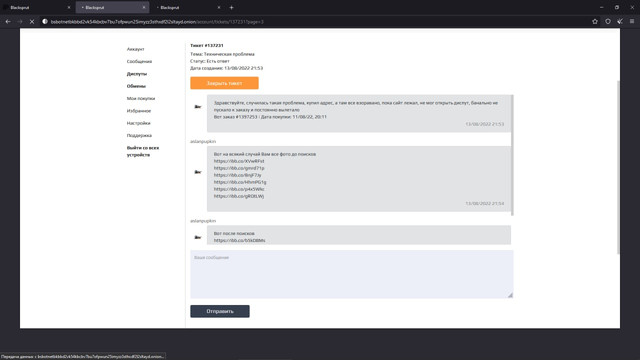Click the message list scrollbar thumb

tap(512, 155)
